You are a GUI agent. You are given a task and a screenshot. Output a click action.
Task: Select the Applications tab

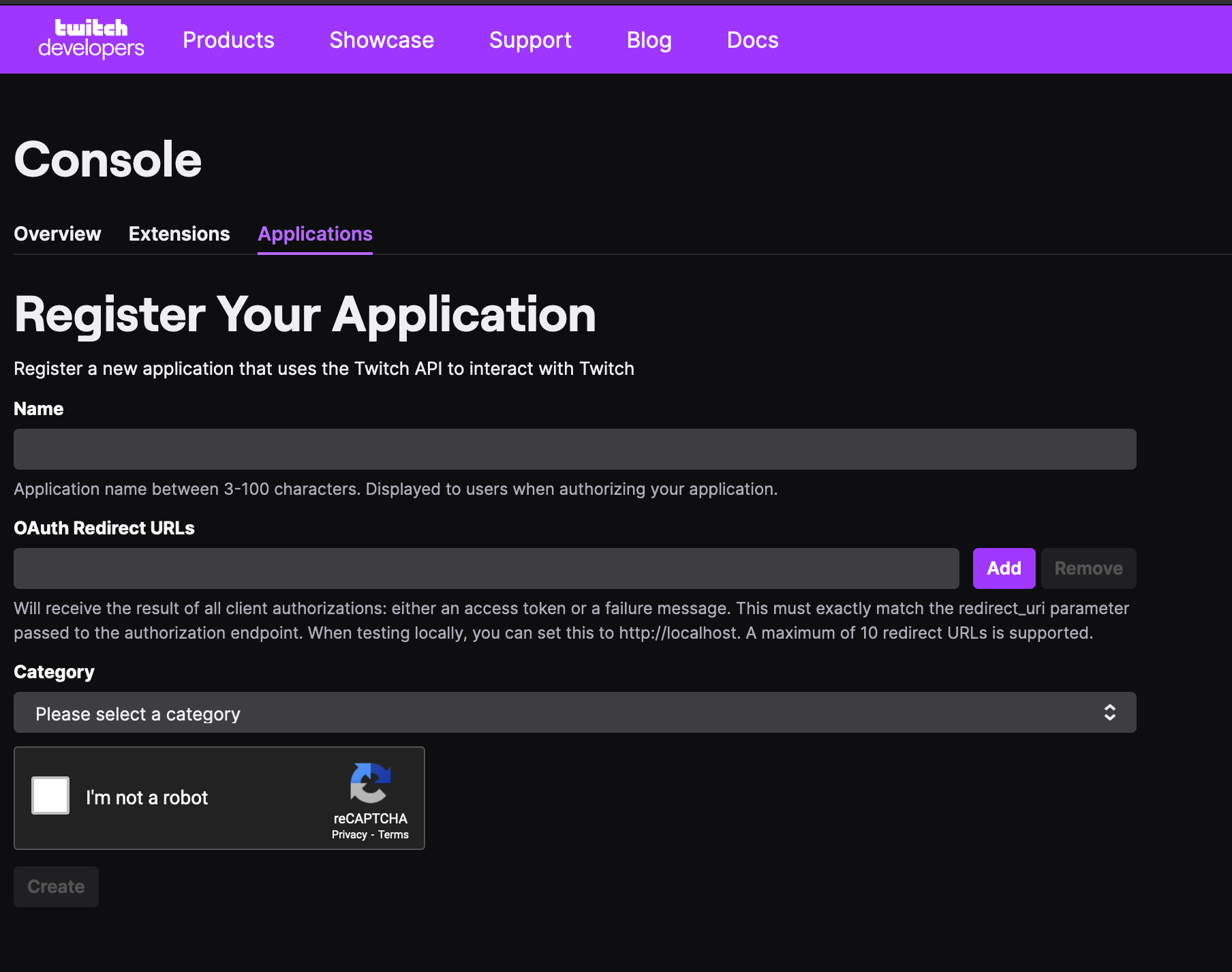coord(315,234)
